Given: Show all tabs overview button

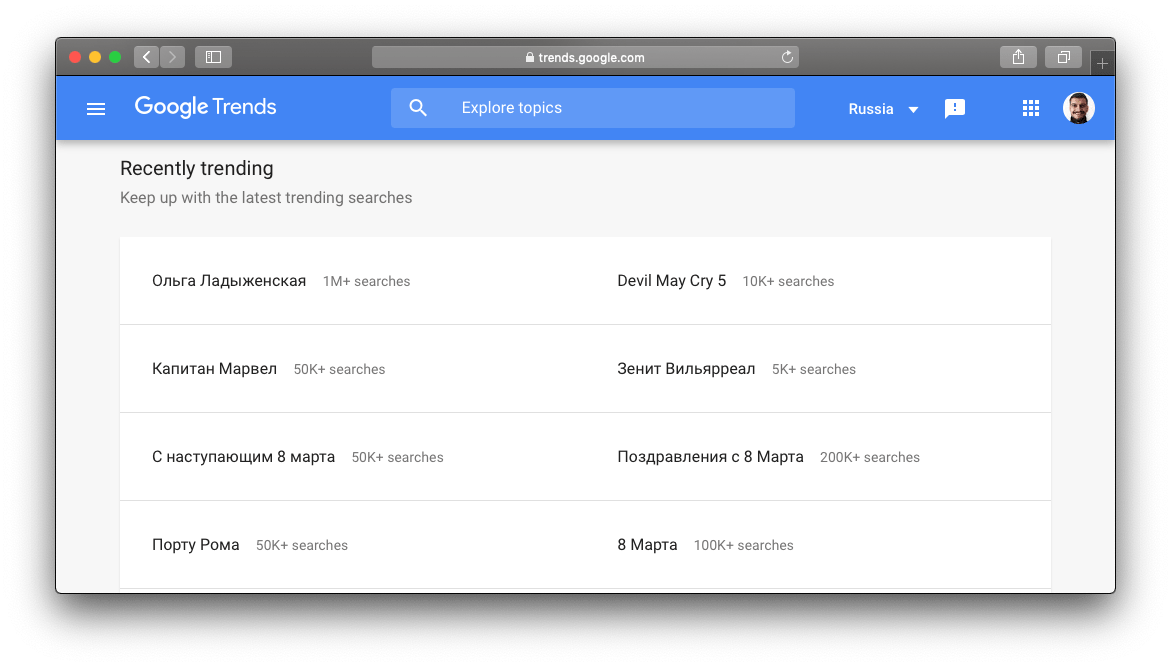Looking at the screenshot, I should pyautogui.click(x=1063, y=57).
